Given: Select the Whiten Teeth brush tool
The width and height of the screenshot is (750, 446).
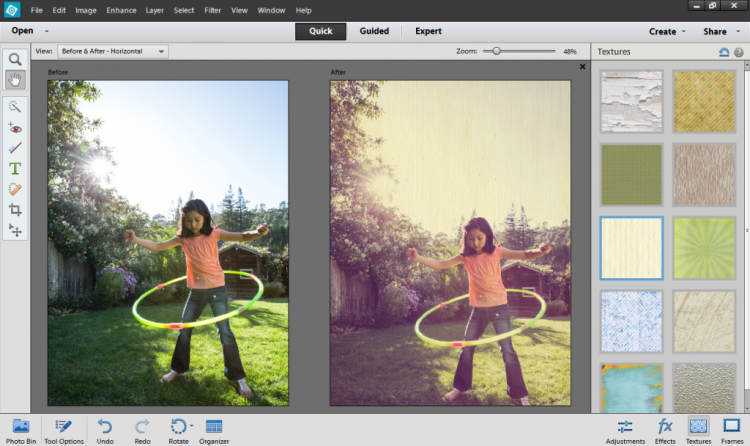Looking at the screenshot, I should click(x=15, y=148).
